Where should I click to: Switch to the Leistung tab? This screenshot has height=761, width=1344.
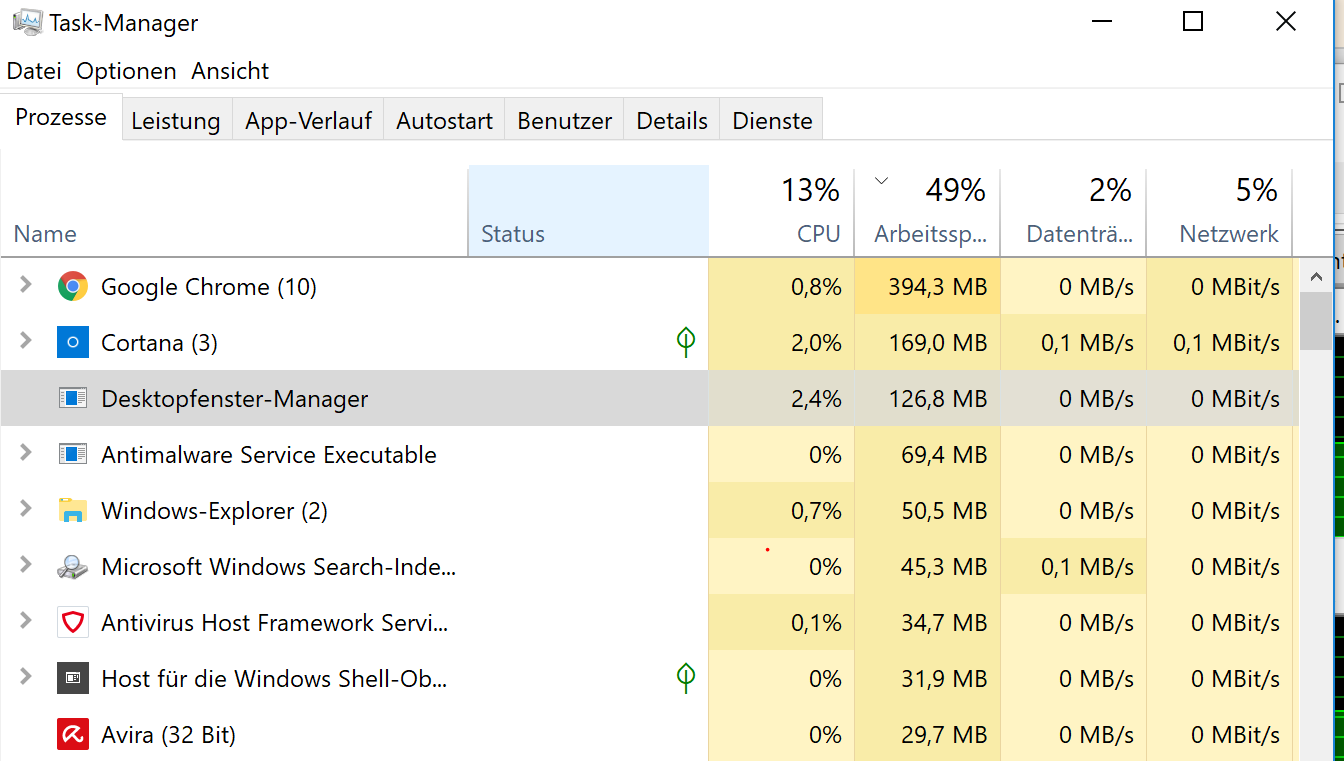click(176, 119)
